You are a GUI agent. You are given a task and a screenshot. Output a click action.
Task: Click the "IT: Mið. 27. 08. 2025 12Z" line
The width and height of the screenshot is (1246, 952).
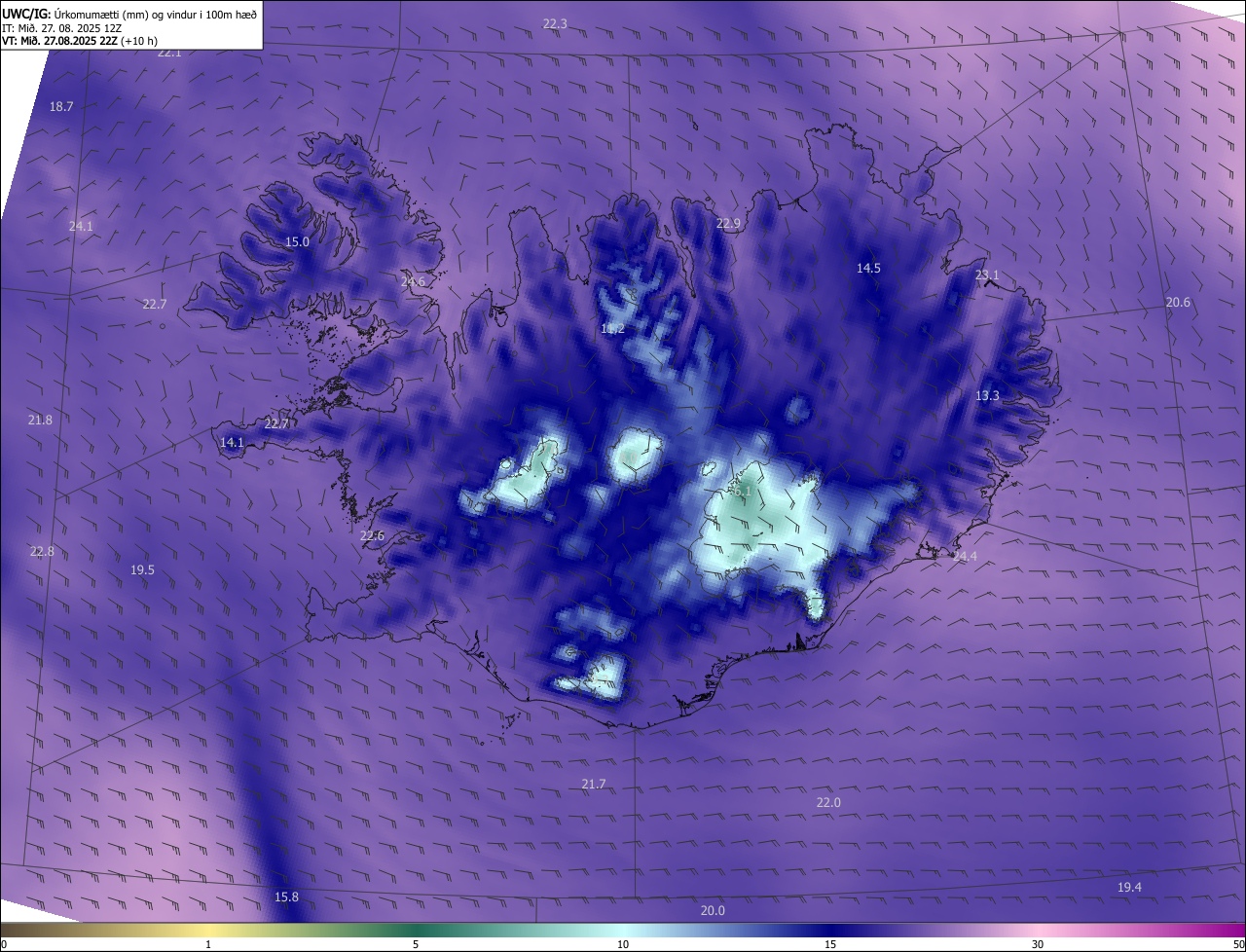tap(61, 28)
